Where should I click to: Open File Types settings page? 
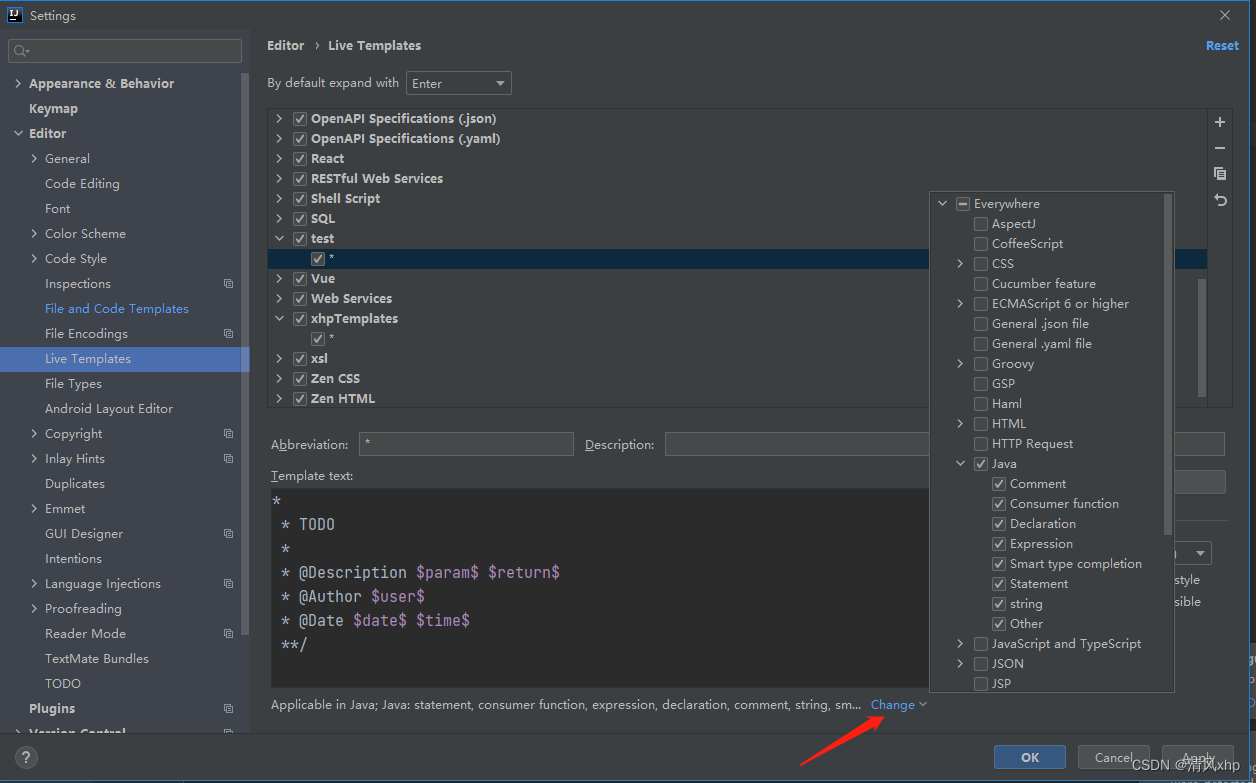click(73, 384)
